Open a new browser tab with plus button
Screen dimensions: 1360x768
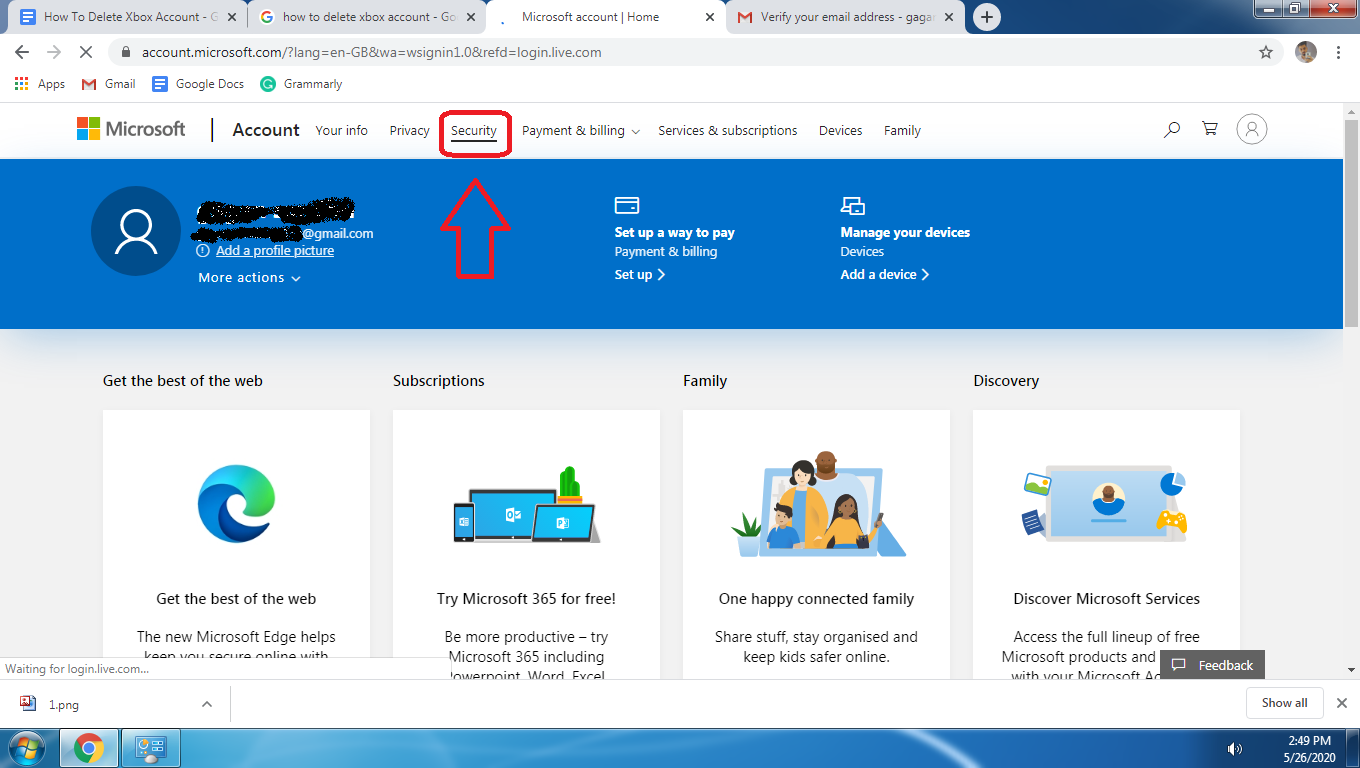coord(987,17)
